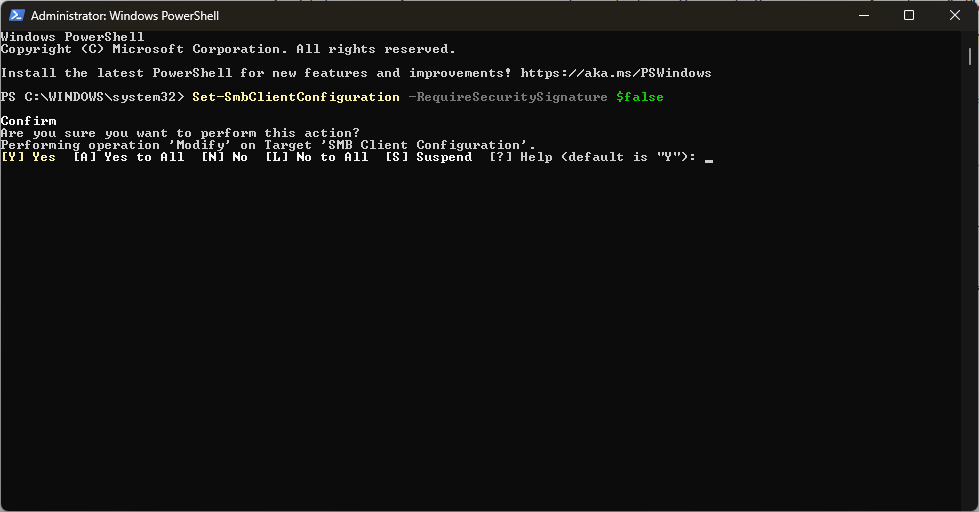Click the [N] No option text
979x512 pixels.
tap(224, 157)
